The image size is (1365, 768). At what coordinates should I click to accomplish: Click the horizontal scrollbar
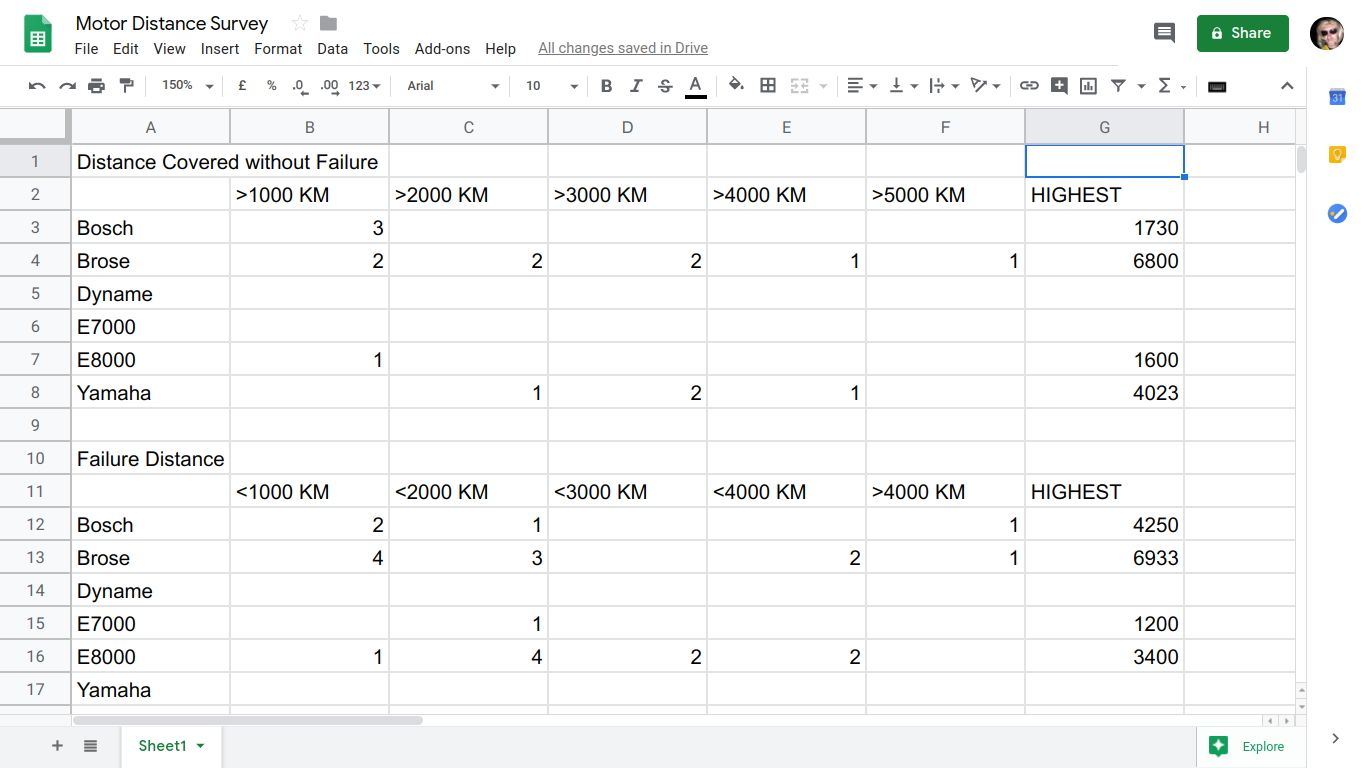pos(248,720)
